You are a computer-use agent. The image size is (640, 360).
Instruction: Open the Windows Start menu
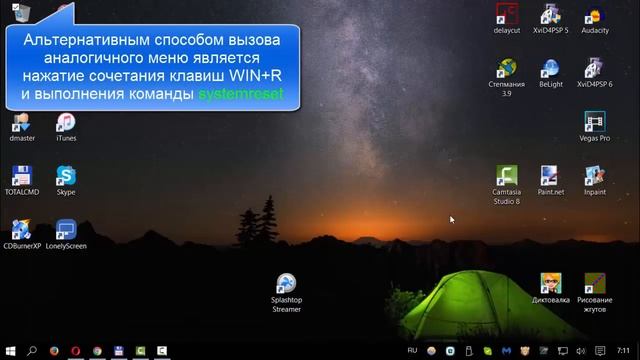pos(11,351)
